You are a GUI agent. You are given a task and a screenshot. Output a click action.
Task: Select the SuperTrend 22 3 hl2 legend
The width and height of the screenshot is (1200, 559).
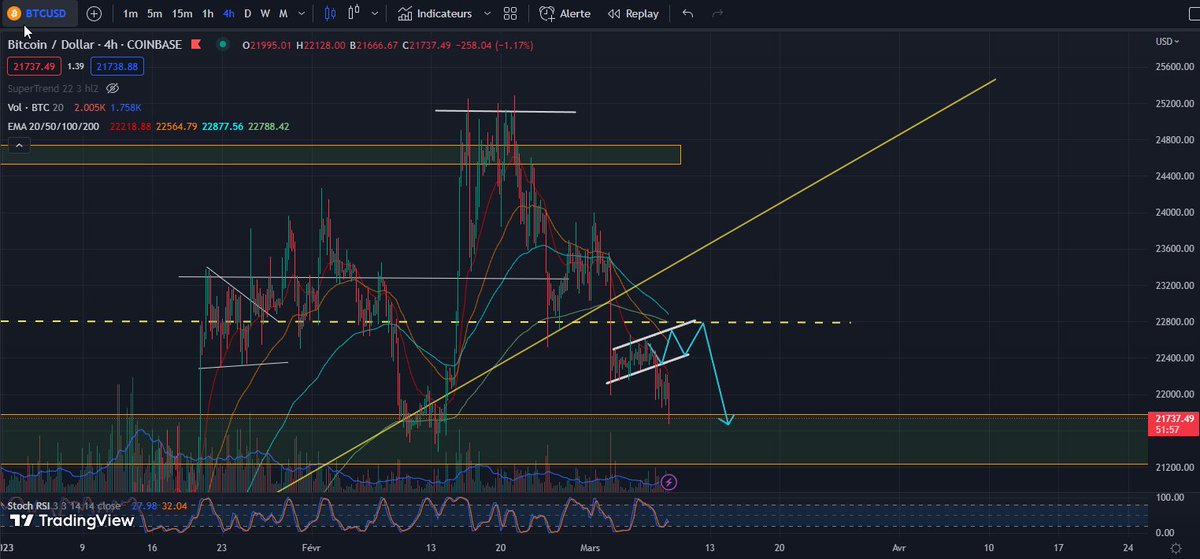(52, 88)
